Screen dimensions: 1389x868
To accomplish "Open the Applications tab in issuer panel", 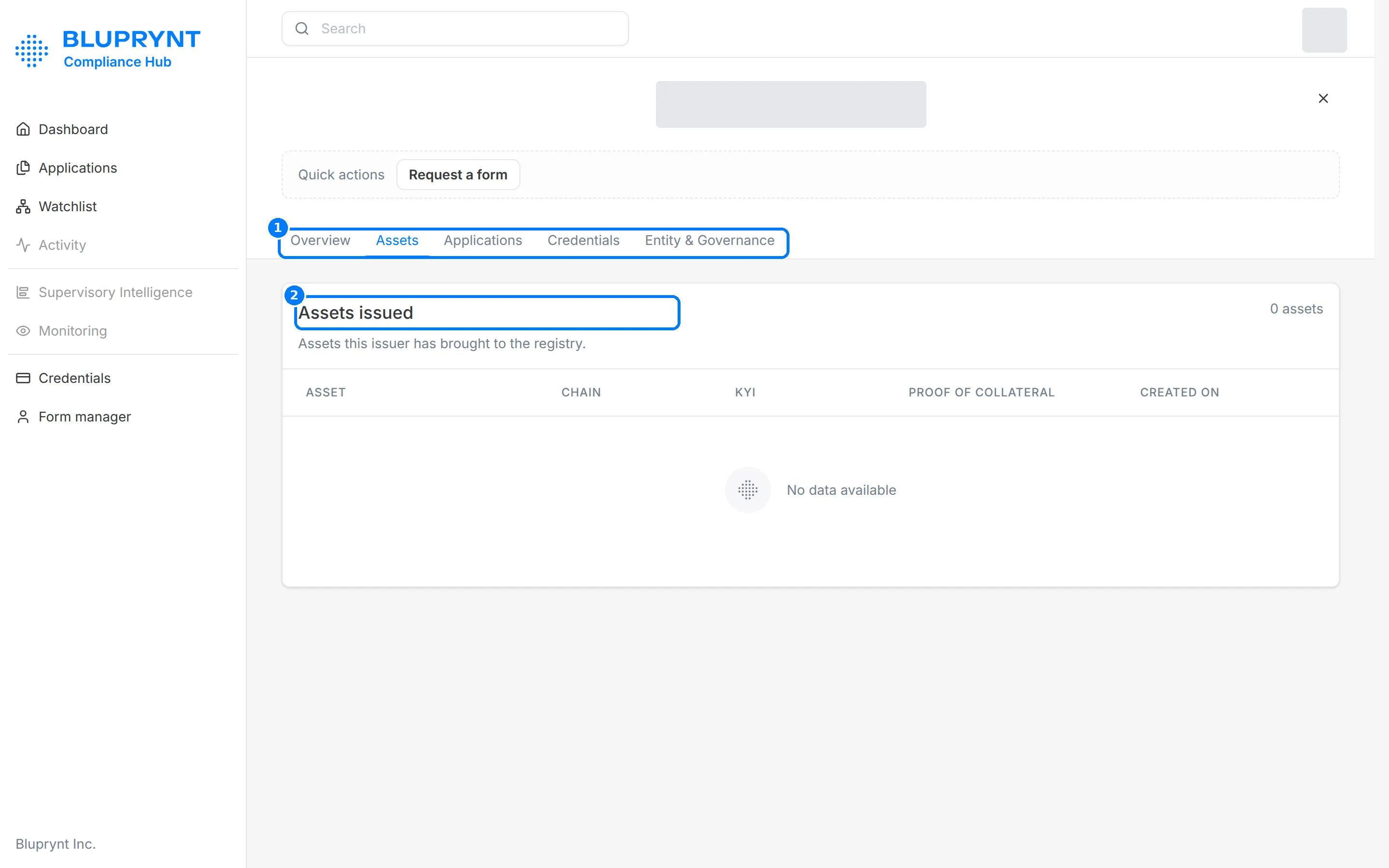I will (483, 240).
